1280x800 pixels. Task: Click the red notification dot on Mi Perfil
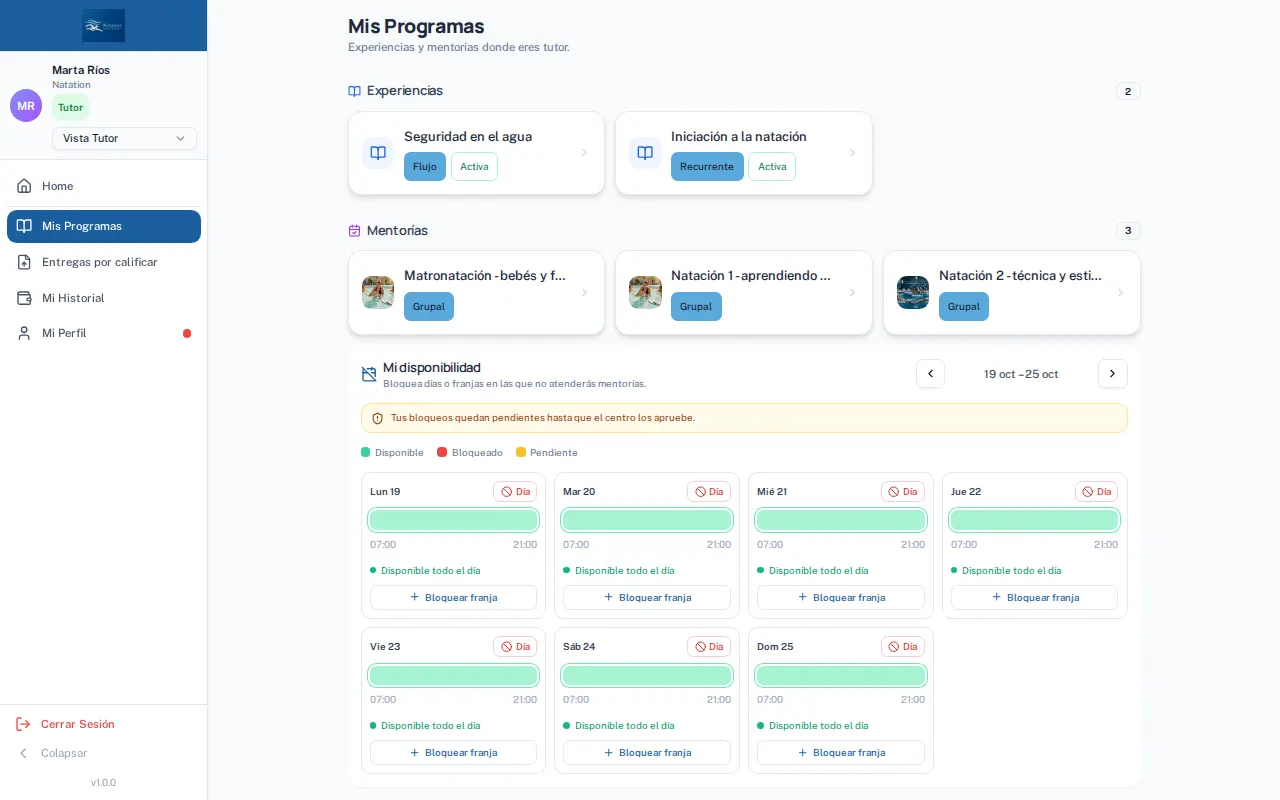click(187, 334)
